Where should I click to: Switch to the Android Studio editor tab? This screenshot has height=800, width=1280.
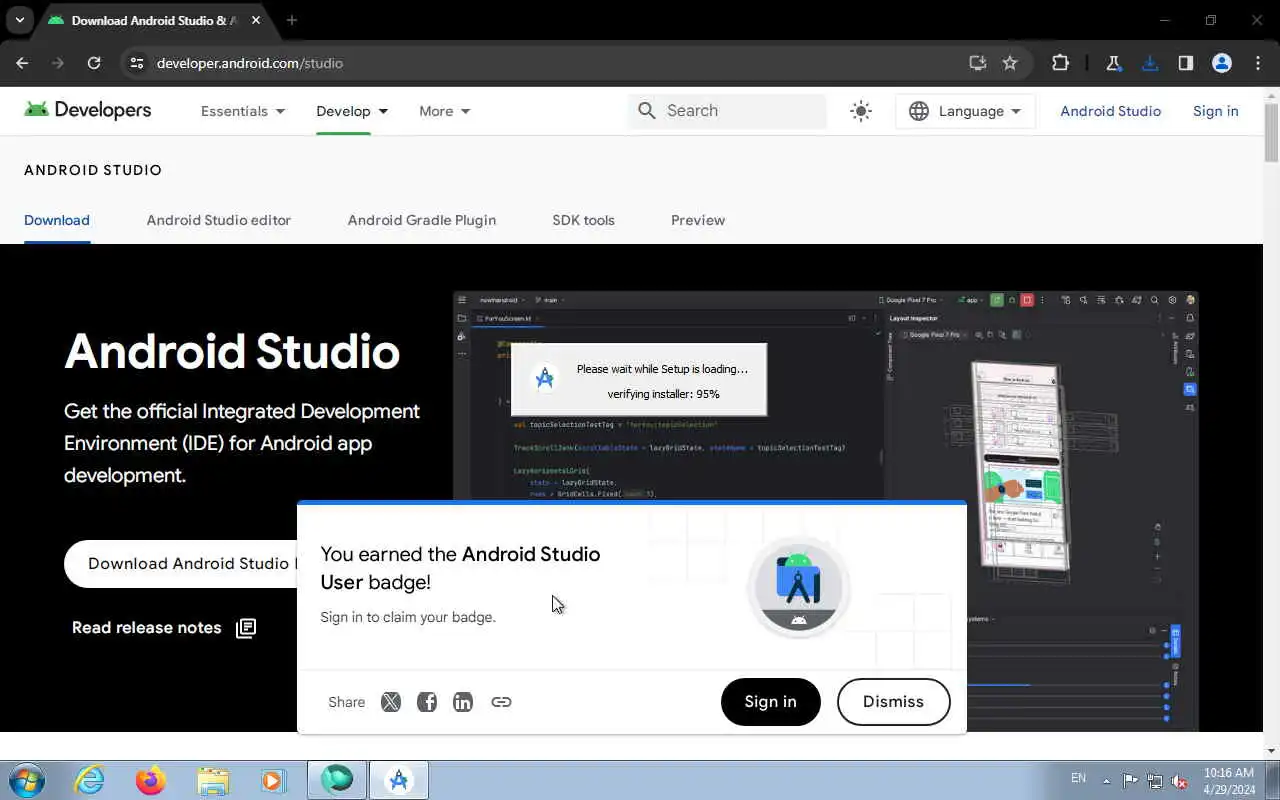click(219, 220)
